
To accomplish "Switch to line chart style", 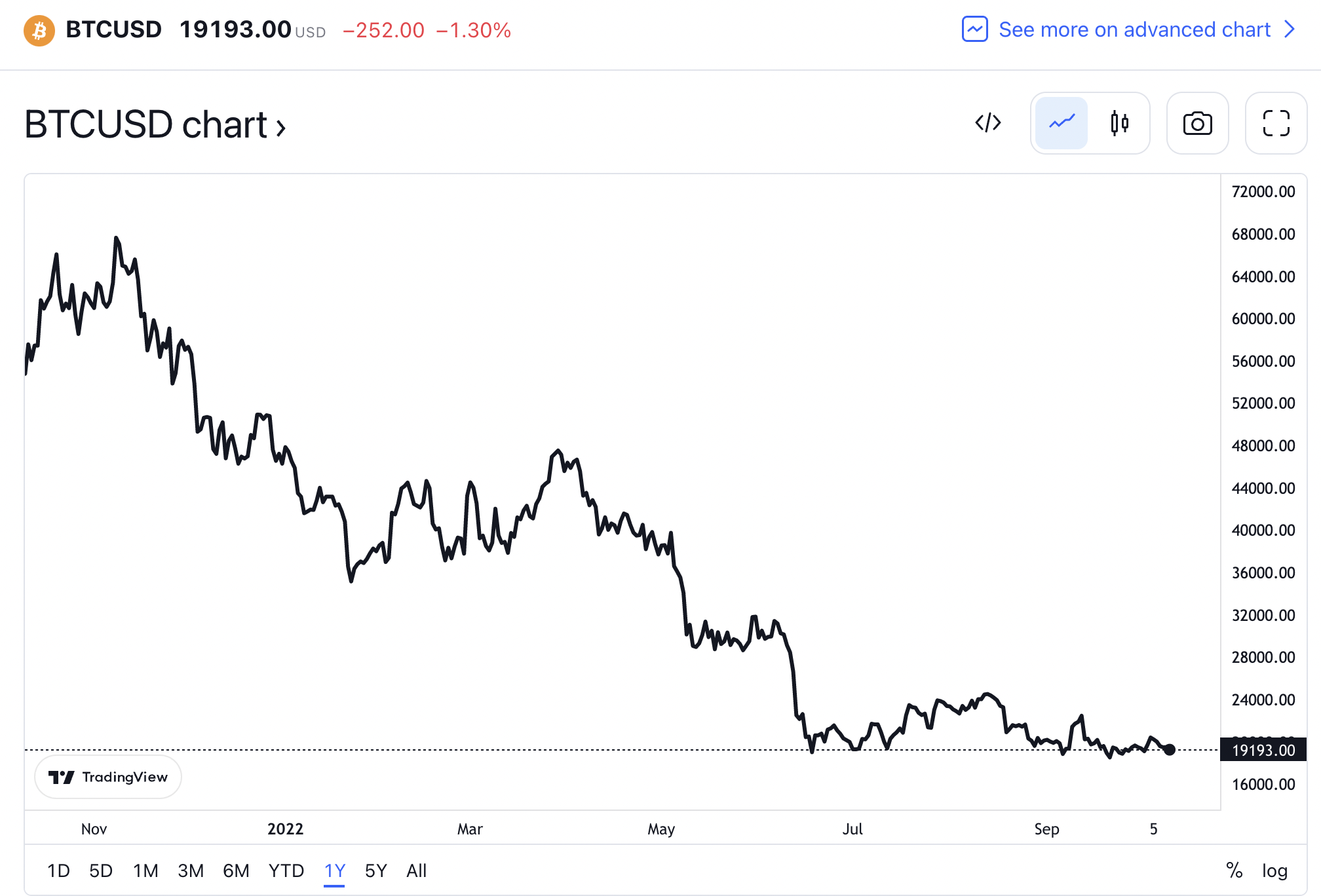I will coord(1062,123).
